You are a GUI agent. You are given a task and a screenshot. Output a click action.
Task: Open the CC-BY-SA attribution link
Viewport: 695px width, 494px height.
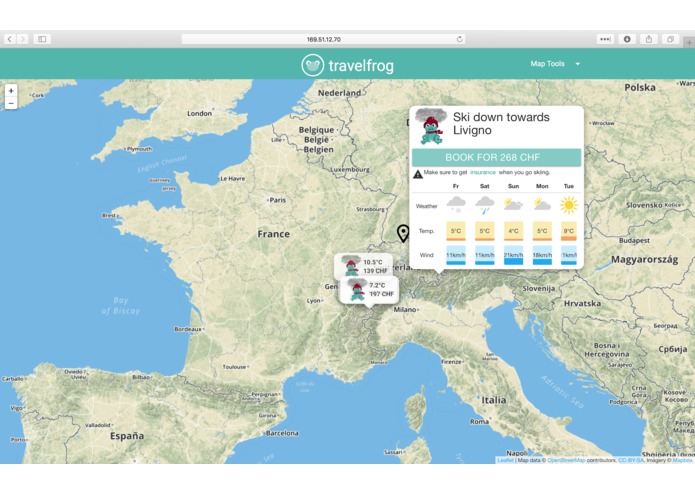[x=630, y=460]
